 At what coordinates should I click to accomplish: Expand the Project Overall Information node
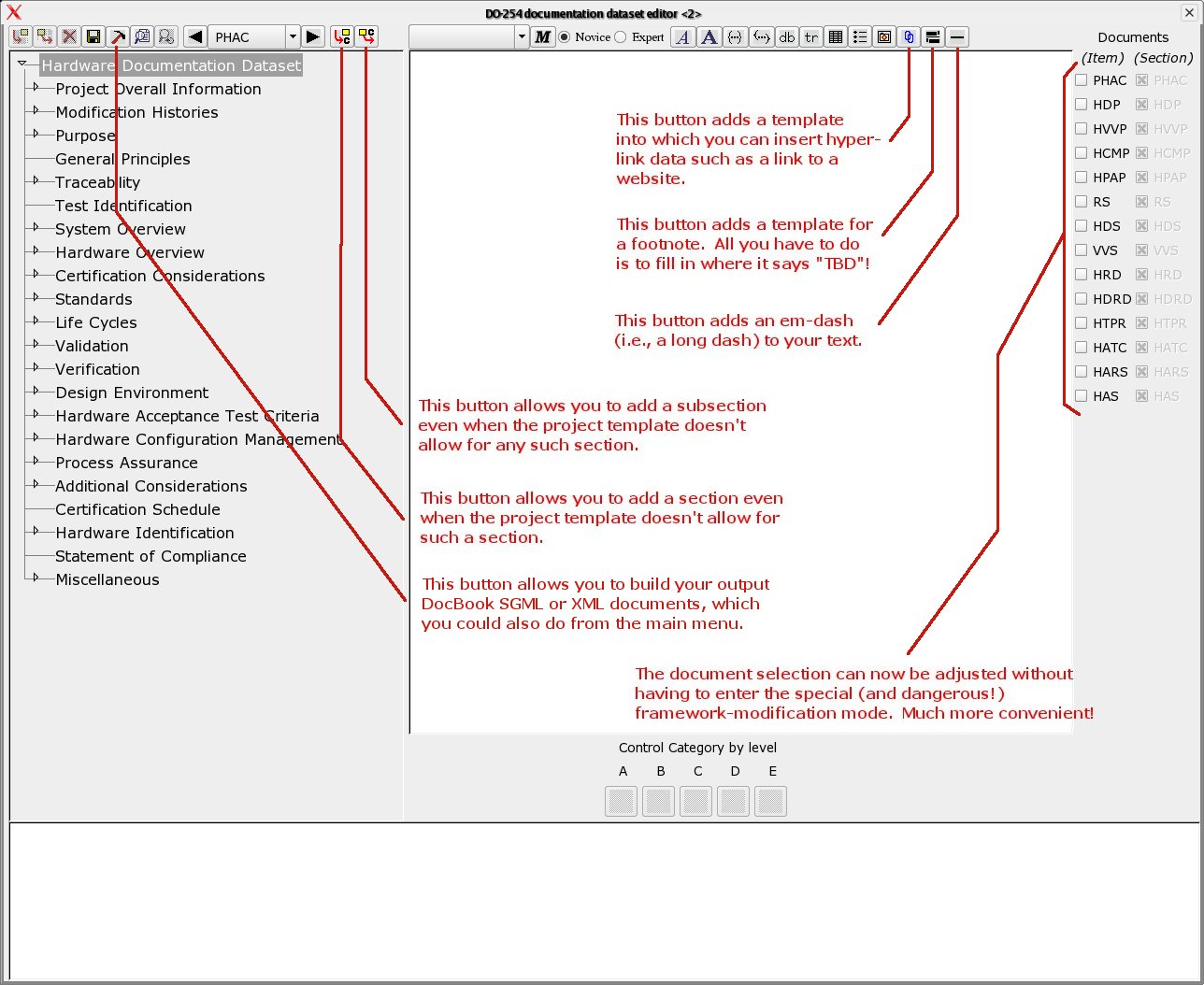pyautogui.click(x=36, y=87)
